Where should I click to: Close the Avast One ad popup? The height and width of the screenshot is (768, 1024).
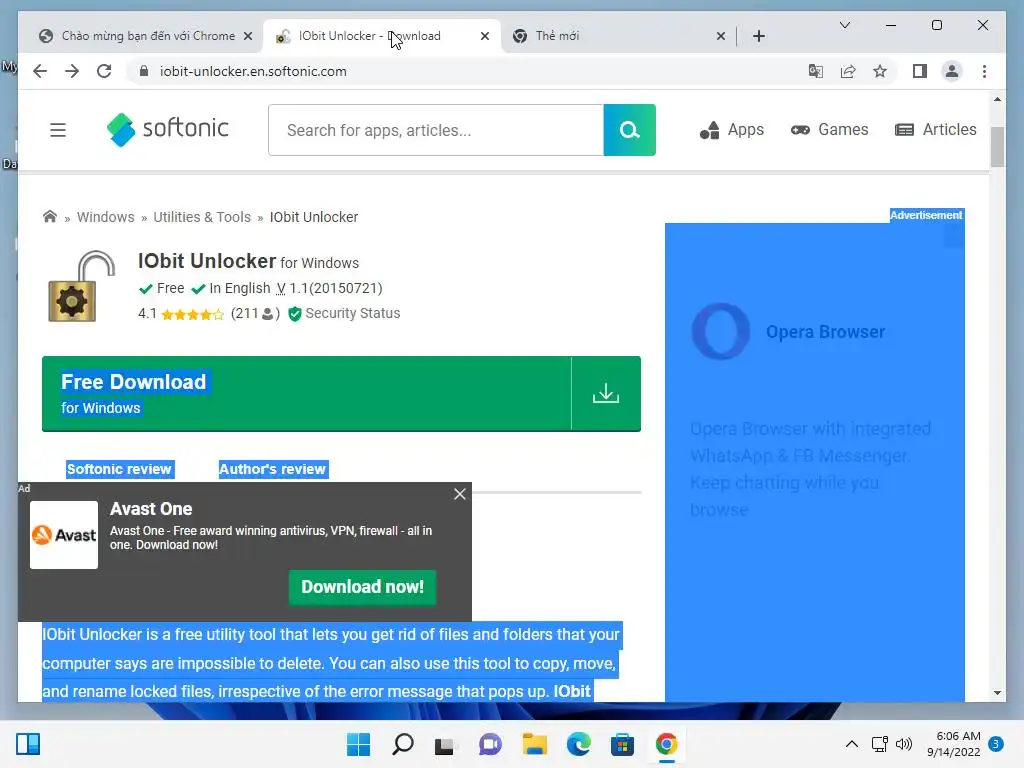pos(460,494)
